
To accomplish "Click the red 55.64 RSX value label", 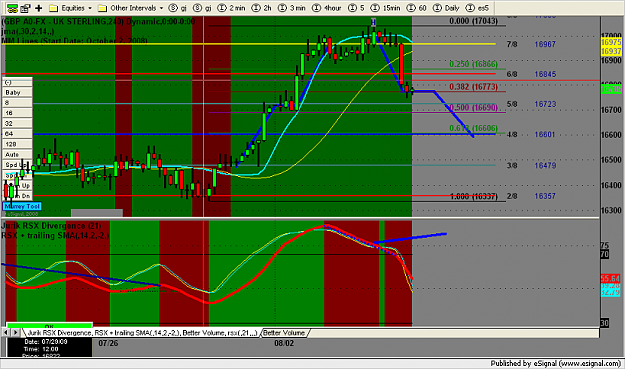I will [x=610, y=279].
